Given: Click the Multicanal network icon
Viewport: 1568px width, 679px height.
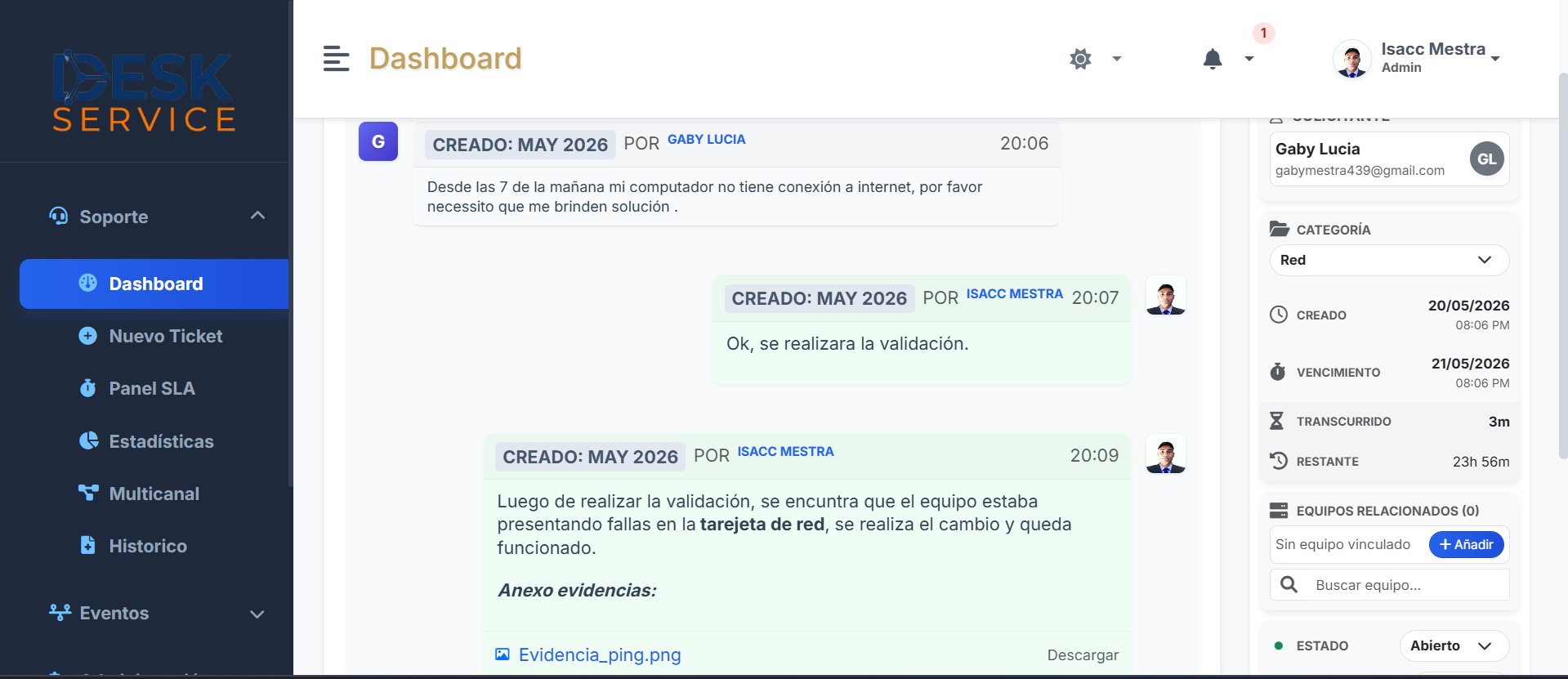Looking at the screenshot, I should point(87,493).
